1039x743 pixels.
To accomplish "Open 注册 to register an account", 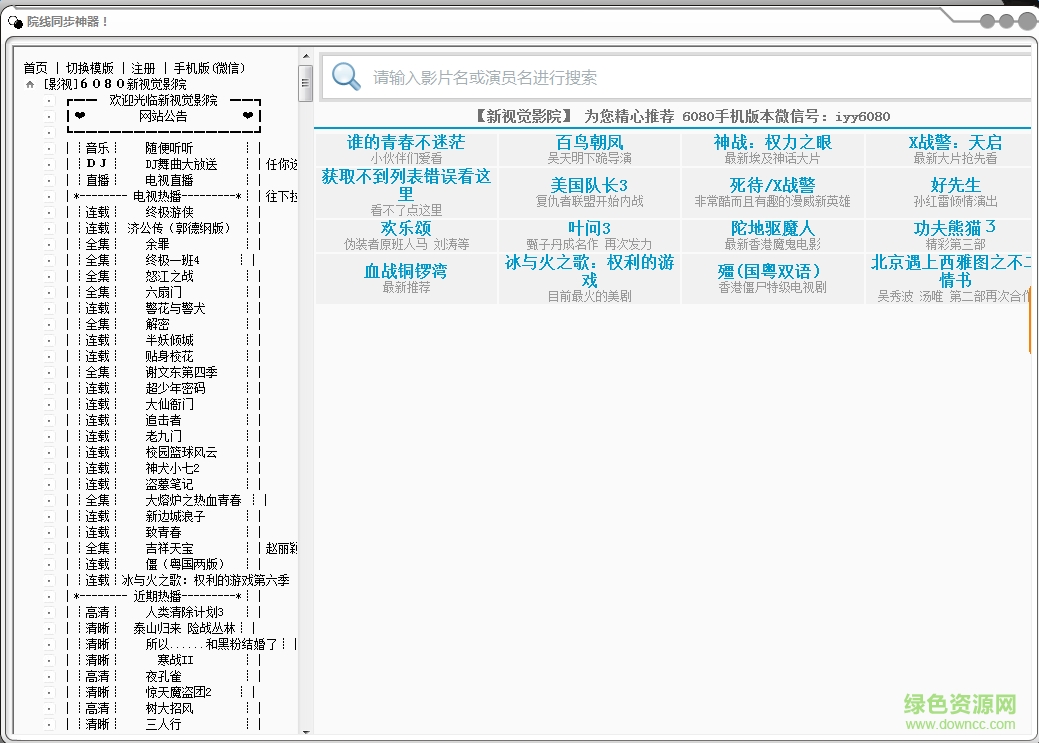I will click(x=140, y=67).
